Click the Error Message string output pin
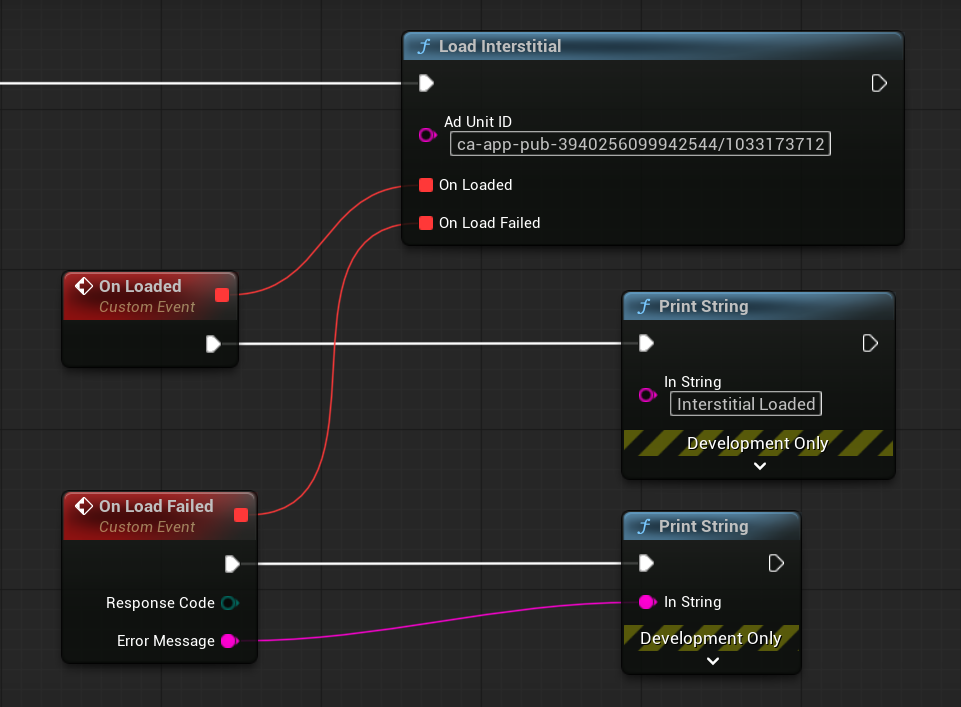961x707 pixels. pos(230,641)
